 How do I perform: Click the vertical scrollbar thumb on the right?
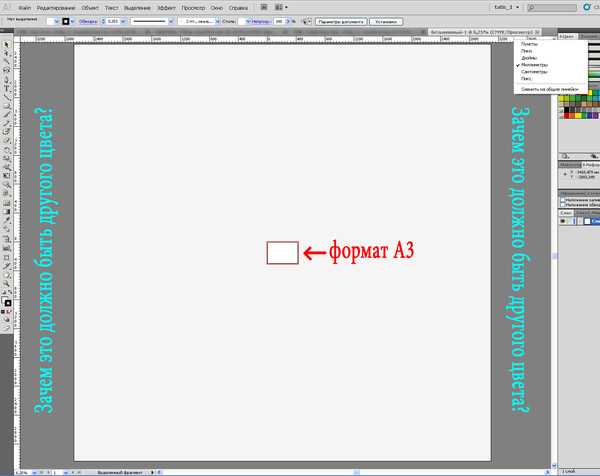554,256
